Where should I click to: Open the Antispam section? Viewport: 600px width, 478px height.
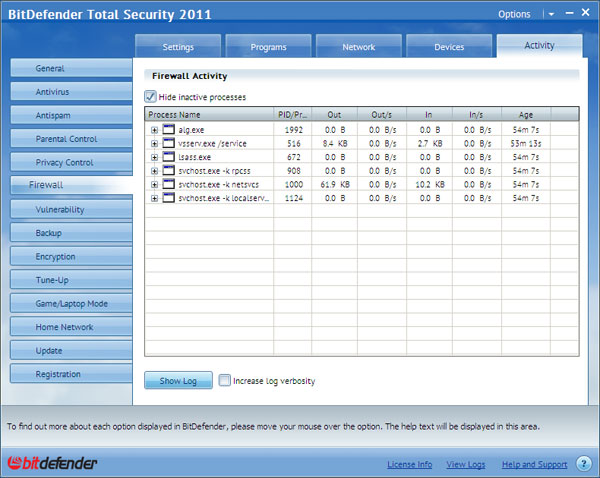tap(71, 115)
